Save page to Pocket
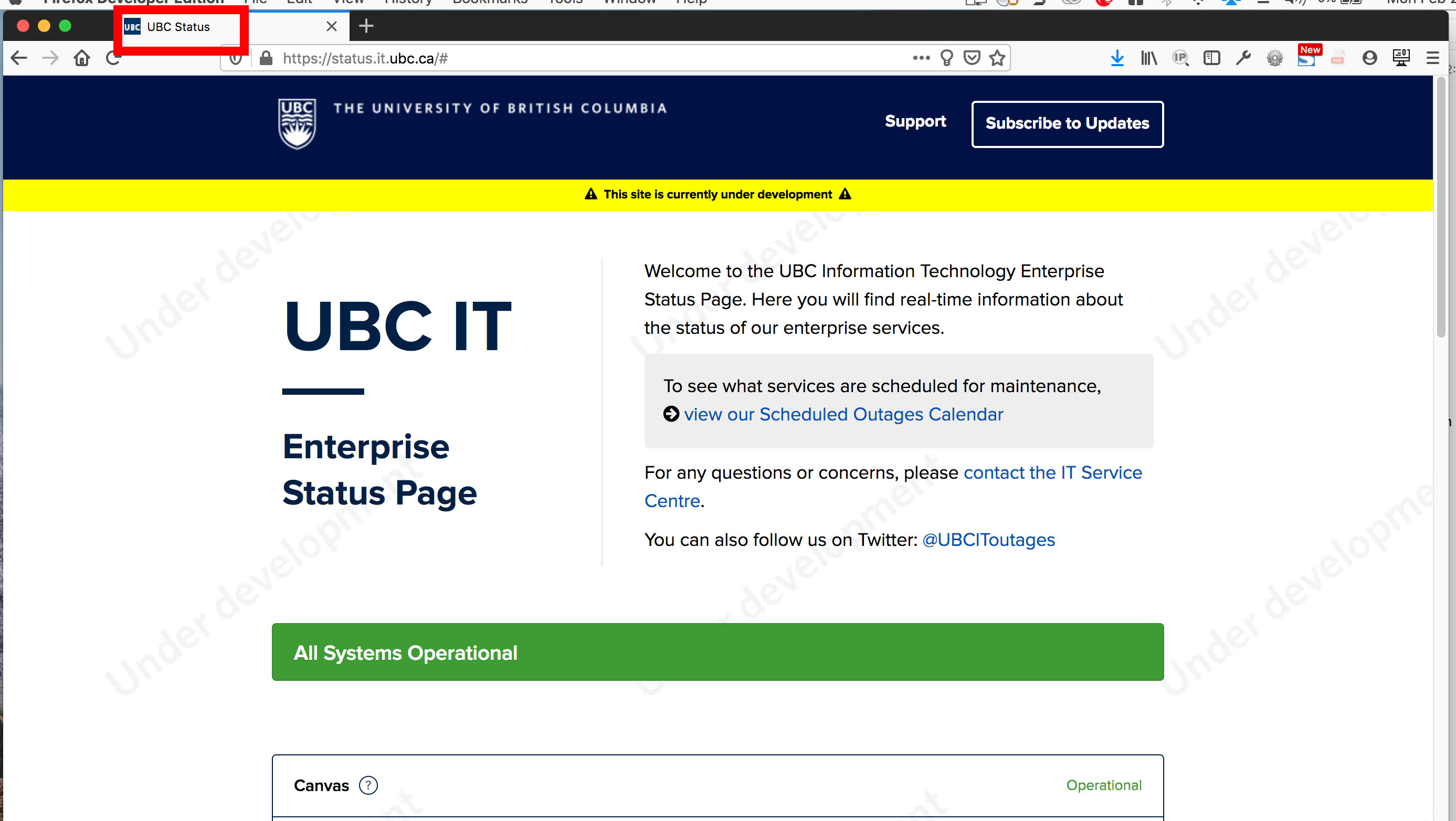Image resolution: width=1456 pixels, height=821 pixels. click(x=972, y=58)
